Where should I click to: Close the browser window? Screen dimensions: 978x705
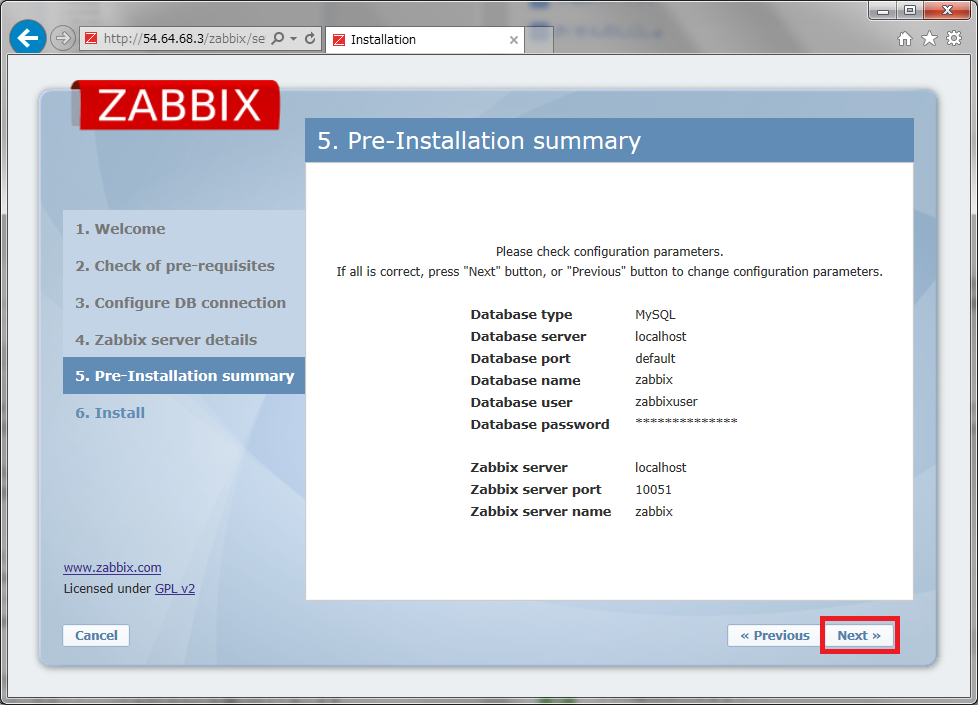tap(947, 11)
